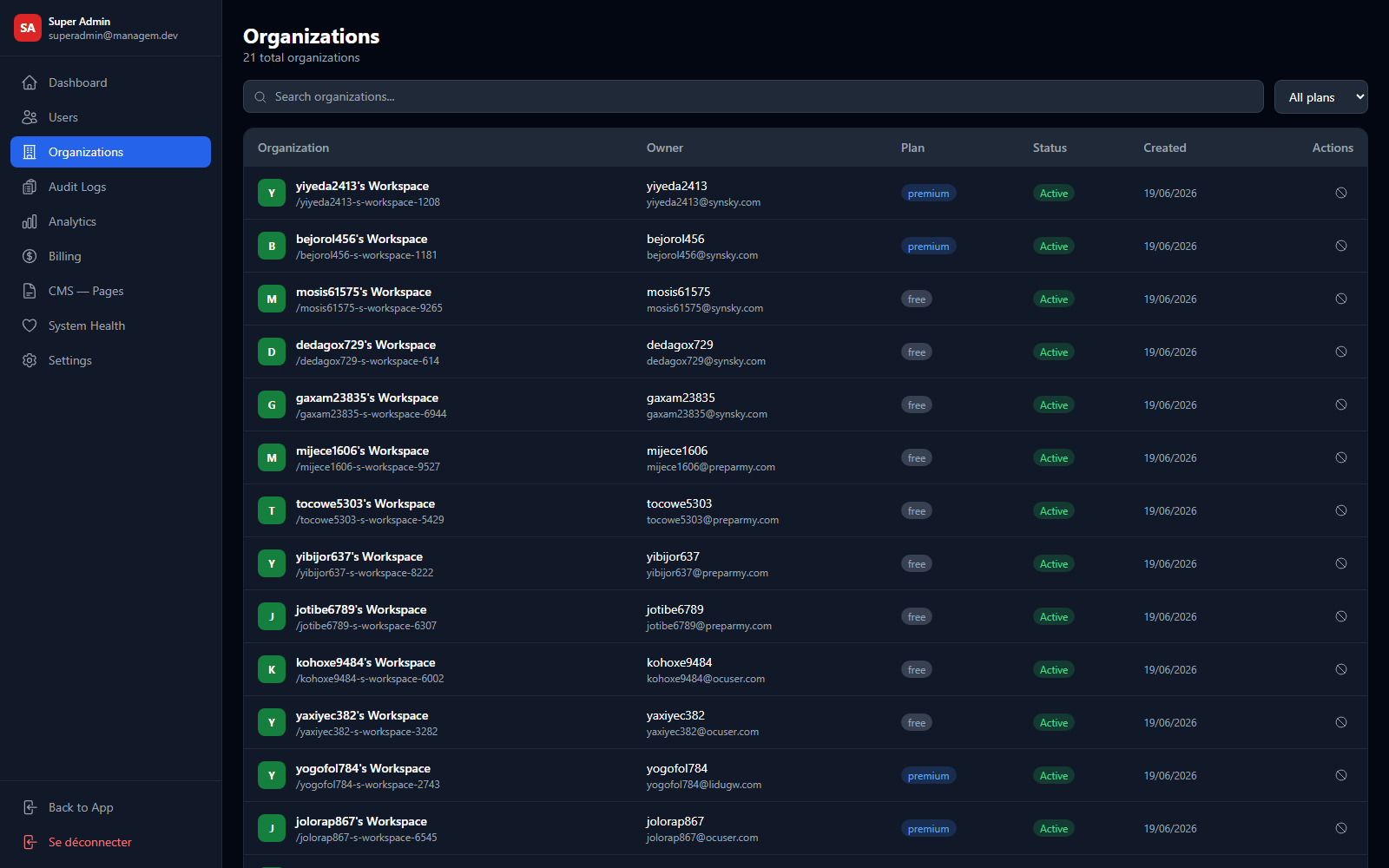Click suspend icon for bejorol456's Workspace
This screenshot has width=1389, height=868.
pyautogui.click(x=1341, y=246)
